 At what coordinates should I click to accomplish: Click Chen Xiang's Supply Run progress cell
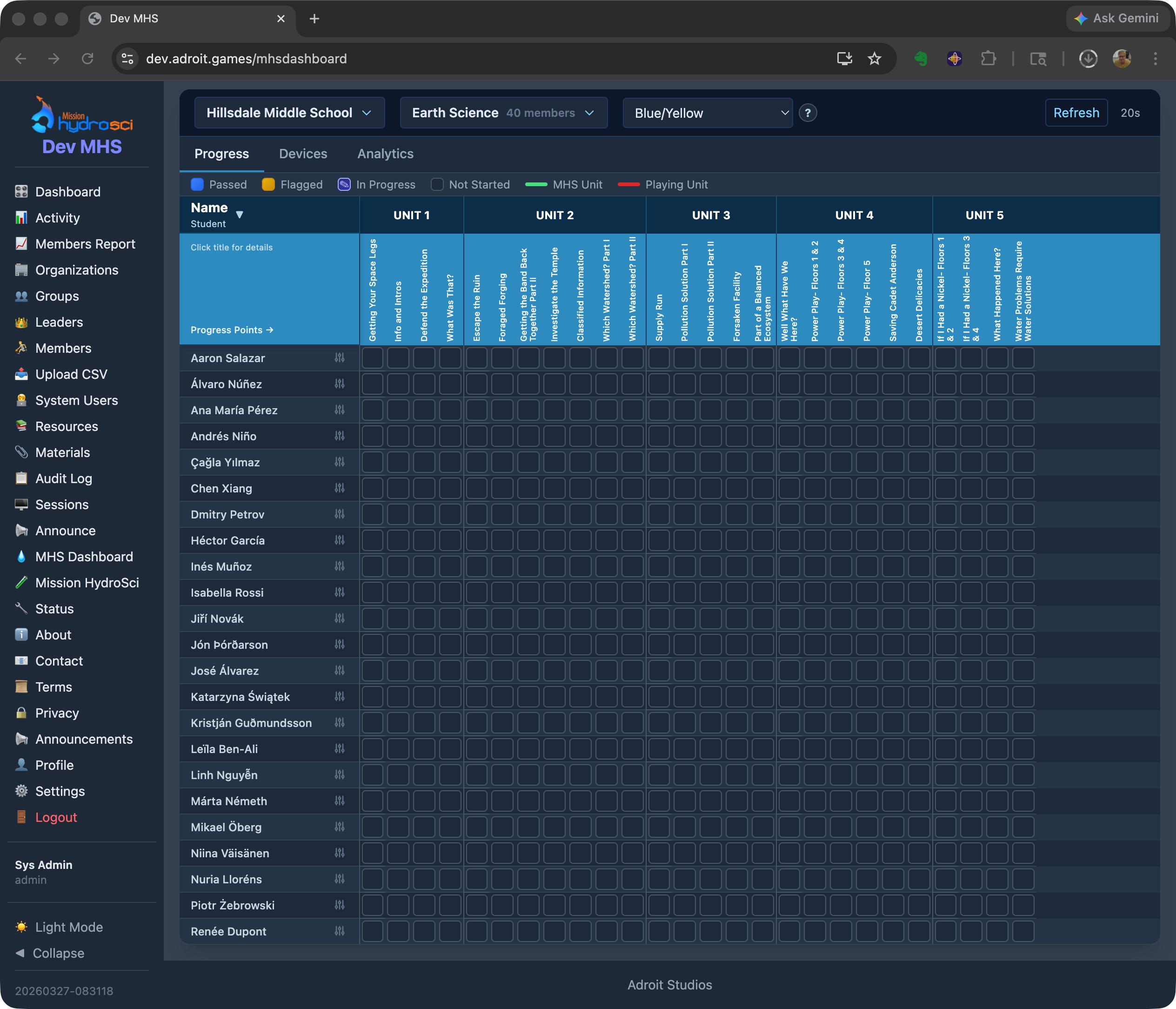coord(659,488)
